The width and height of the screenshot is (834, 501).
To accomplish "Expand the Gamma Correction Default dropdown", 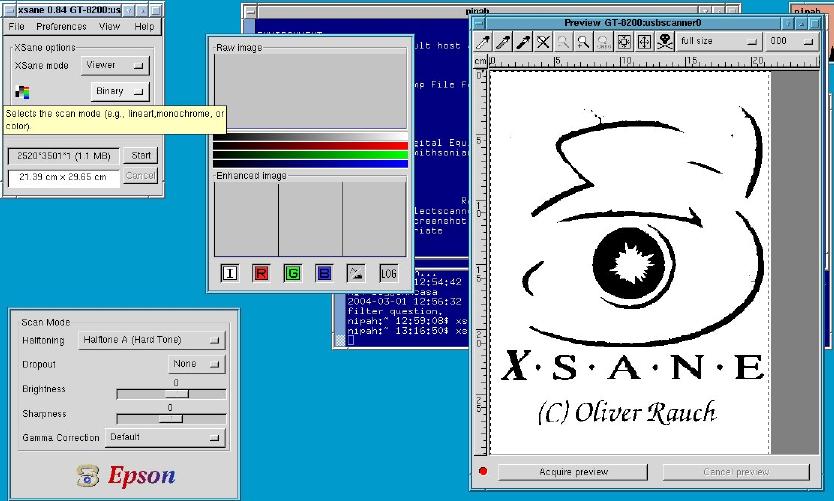I will (165, 437).
